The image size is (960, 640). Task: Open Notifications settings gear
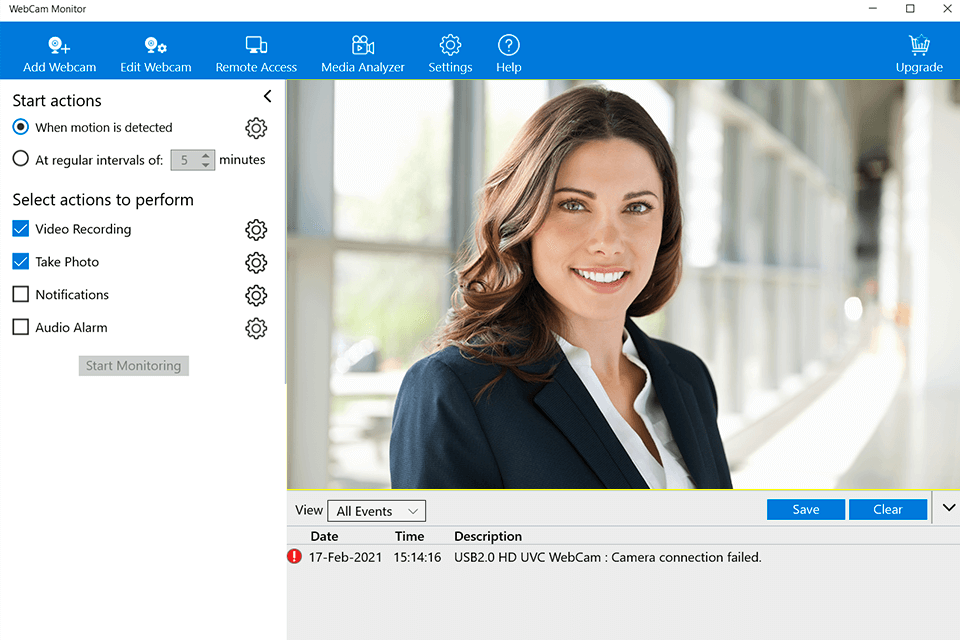click(x=256, y=295)
